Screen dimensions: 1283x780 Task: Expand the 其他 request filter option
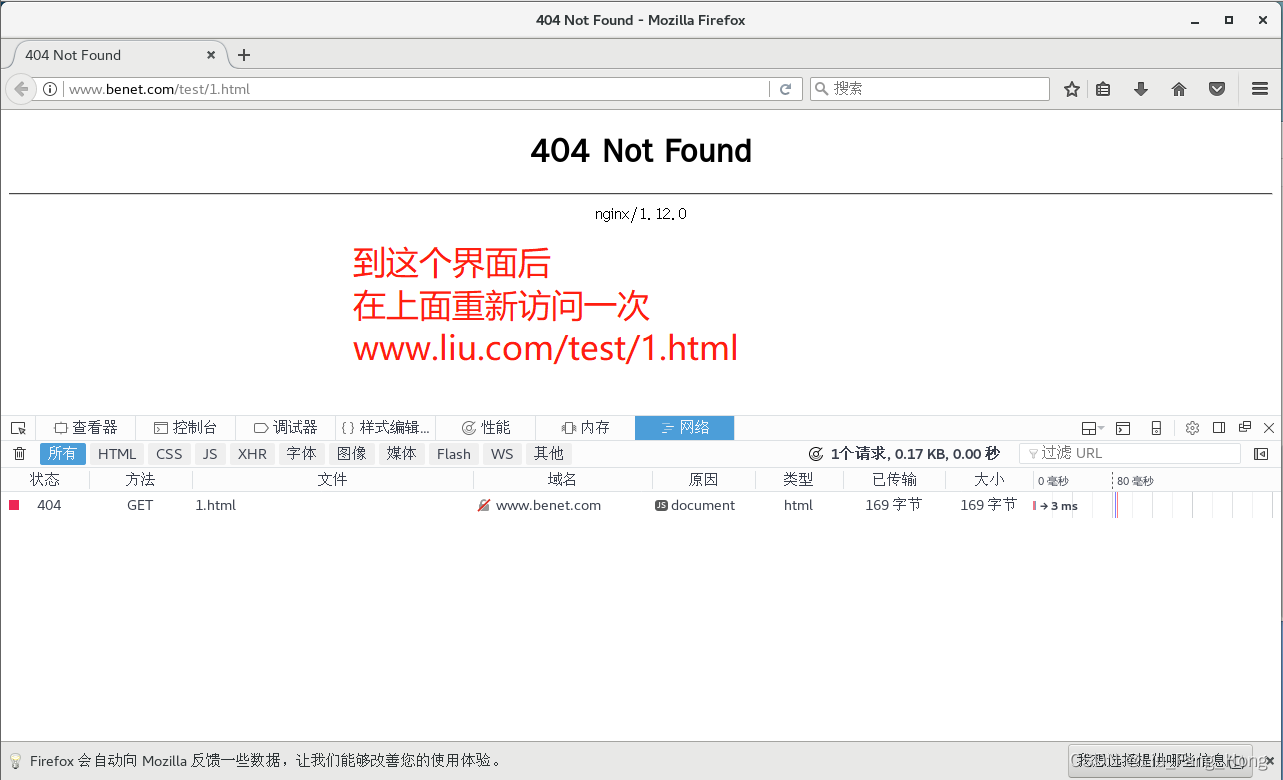point(548,453)
